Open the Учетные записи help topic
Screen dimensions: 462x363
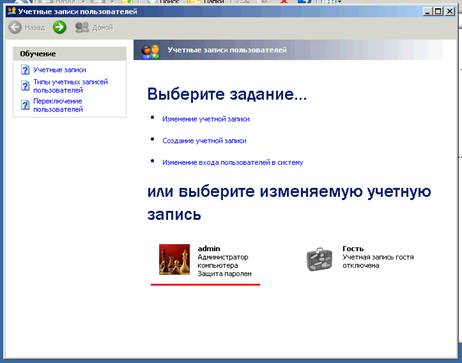pyautogui.click(x=60, y=70)
